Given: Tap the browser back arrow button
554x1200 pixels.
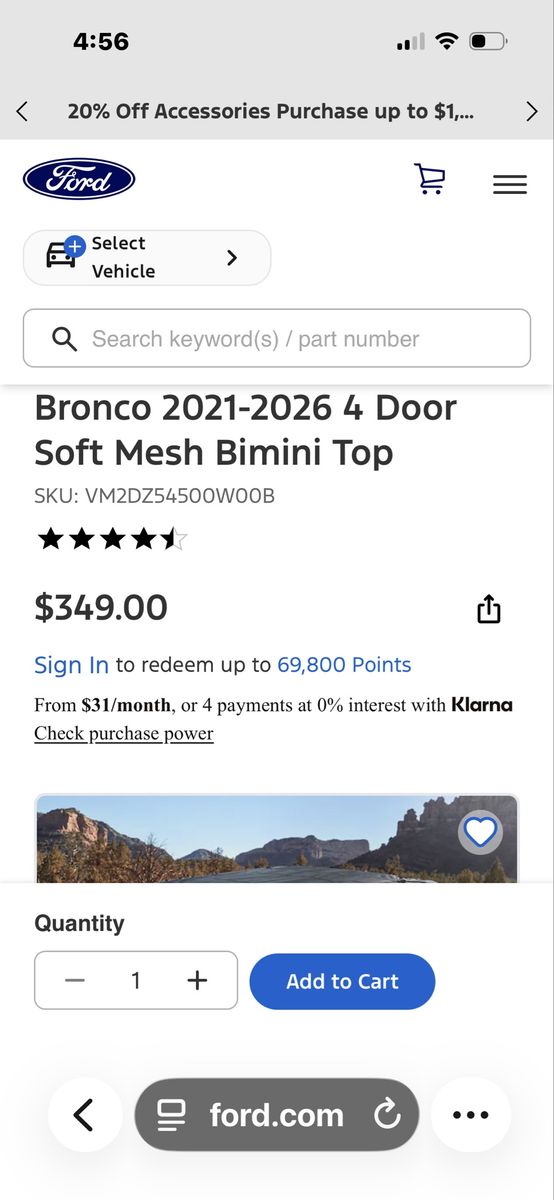Looking at the screenshot, I should click(85, 1115).
